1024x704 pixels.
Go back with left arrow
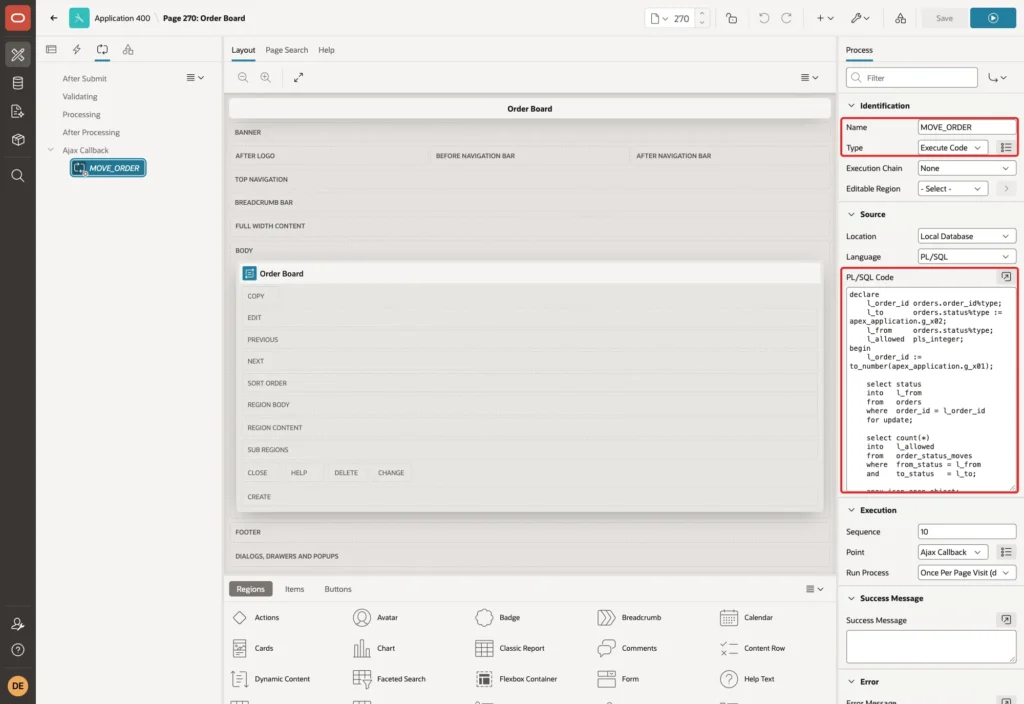(x=54, y=18)
